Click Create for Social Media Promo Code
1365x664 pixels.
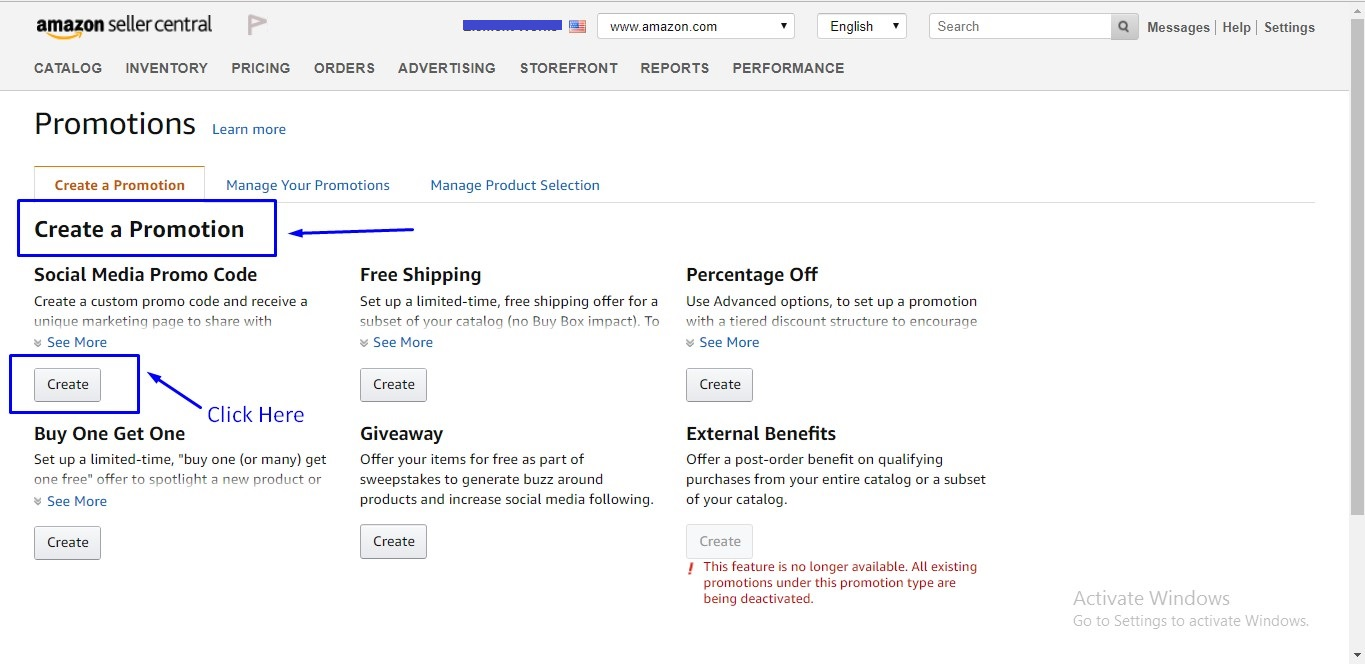point(68,384)
